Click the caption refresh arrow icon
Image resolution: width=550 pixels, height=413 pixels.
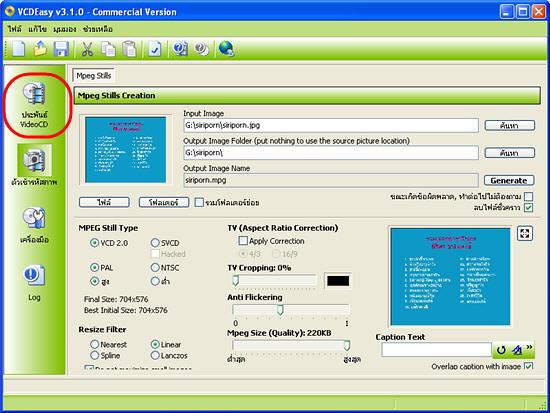(x=501, y=349)
